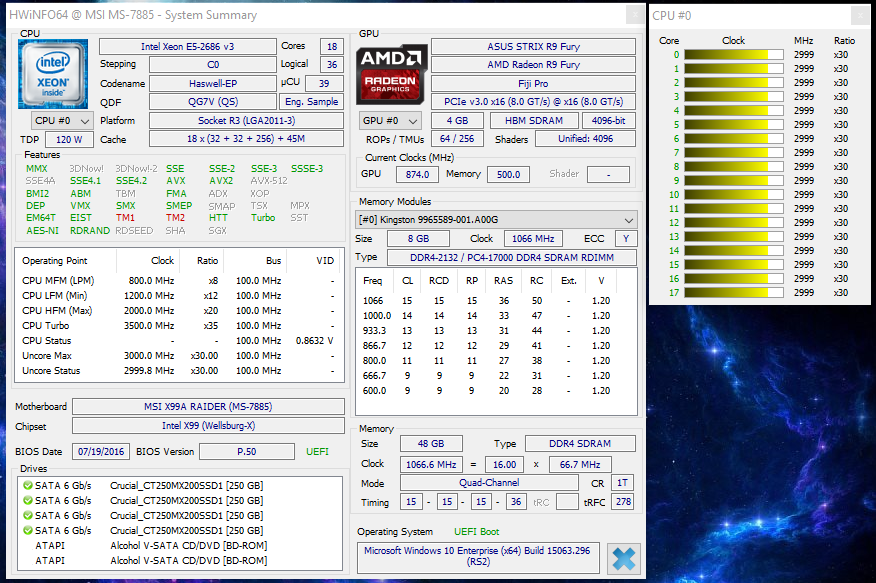Click the green UEFI label beside BIOS Version

317,451
